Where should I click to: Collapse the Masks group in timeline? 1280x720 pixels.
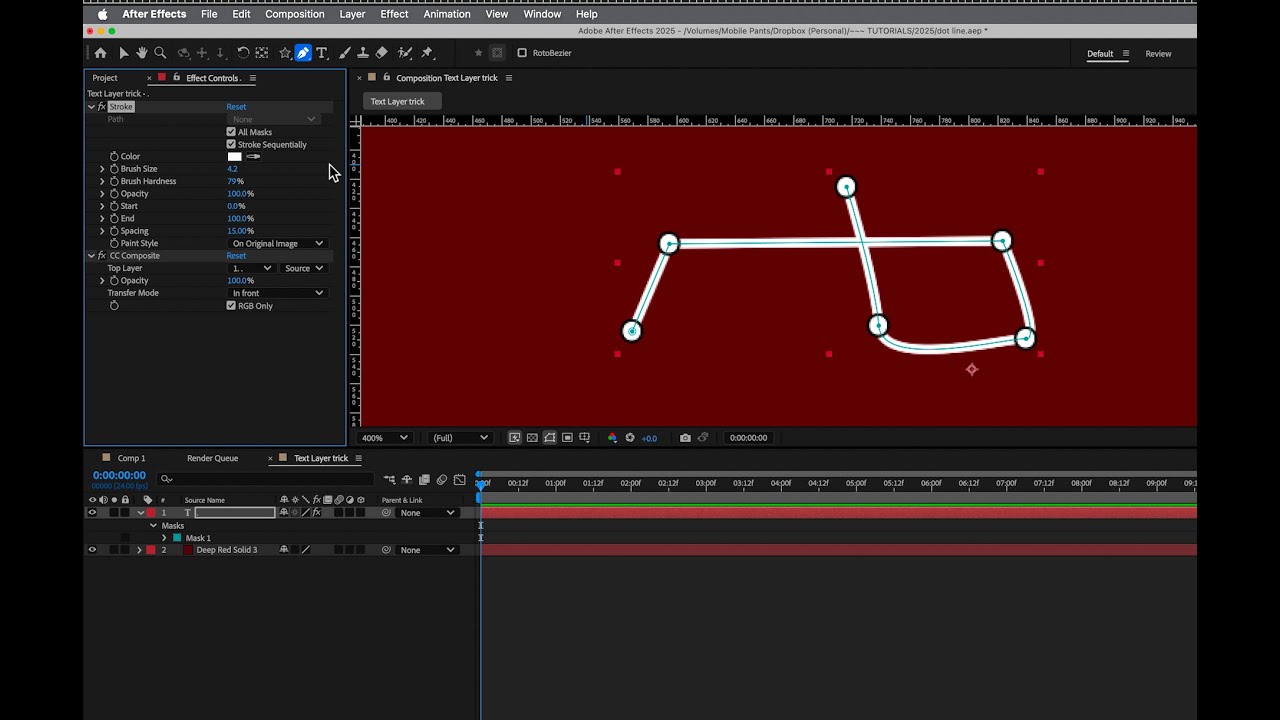click(153, 526)
